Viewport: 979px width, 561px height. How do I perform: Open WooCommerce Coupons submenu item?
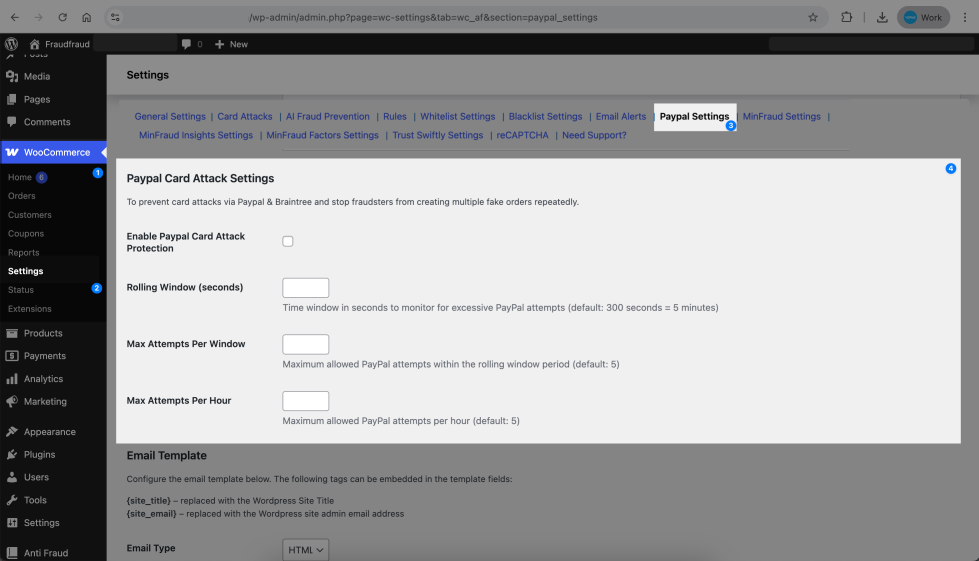(26, 233)
